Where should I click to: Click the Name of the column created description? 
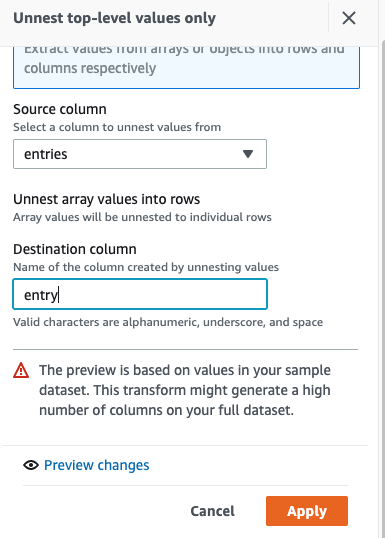click(146, 267)
